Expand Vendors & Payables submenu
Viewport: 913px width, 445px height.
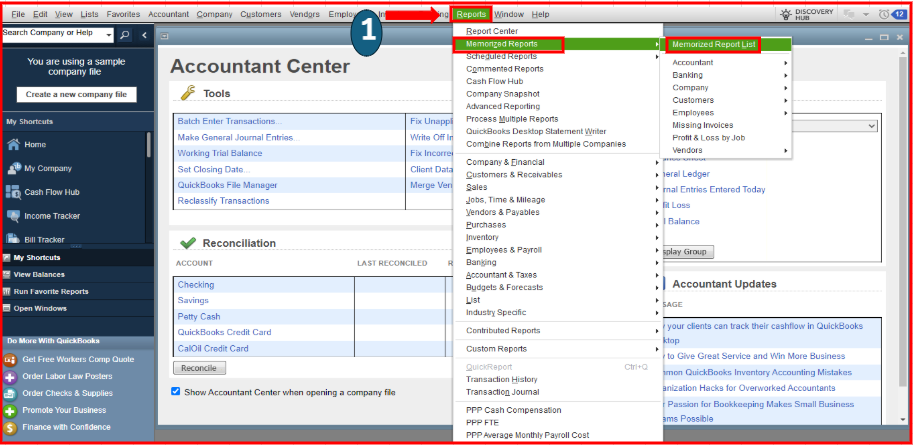558,212
